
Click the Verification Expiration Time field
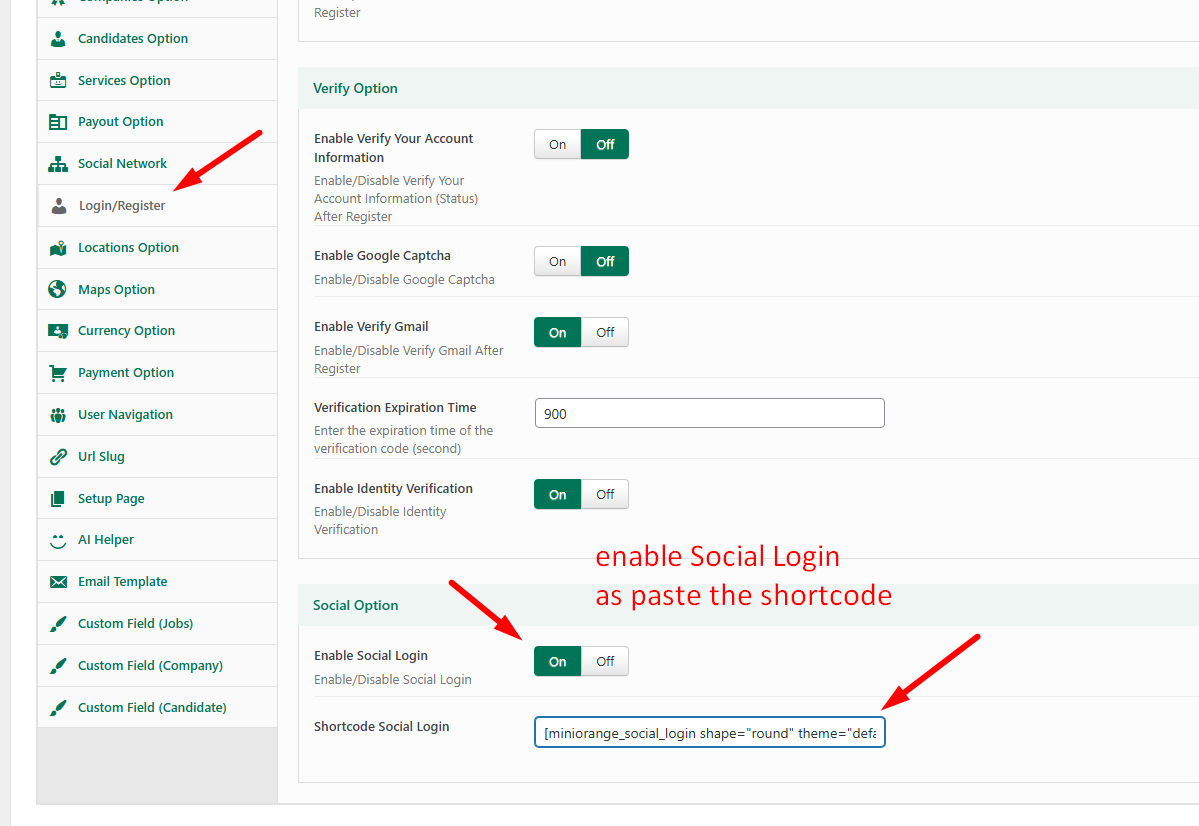pos(709,414)
